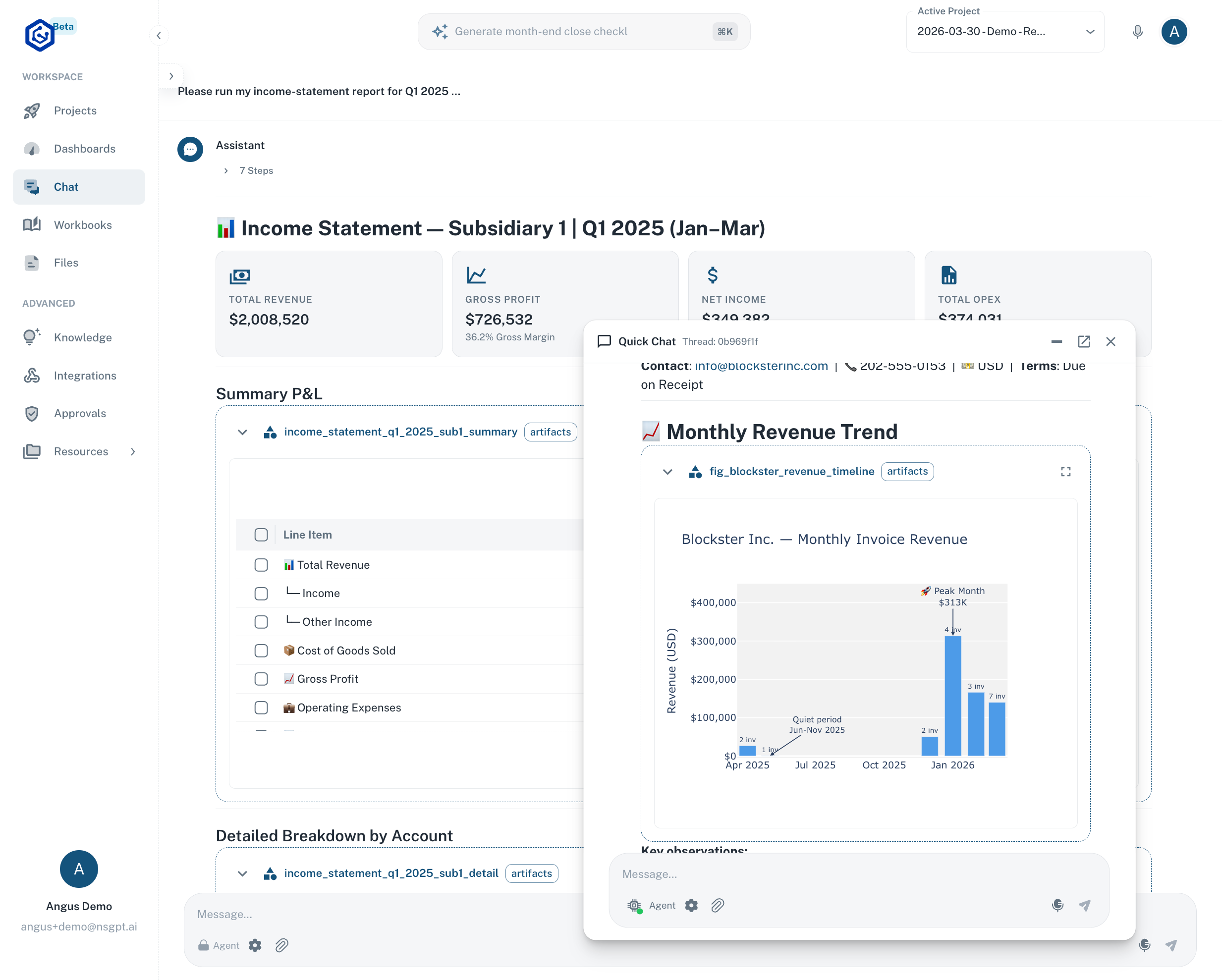Click the microphone icon in top bar
Screen dimensions: 1222x980
1137,32
